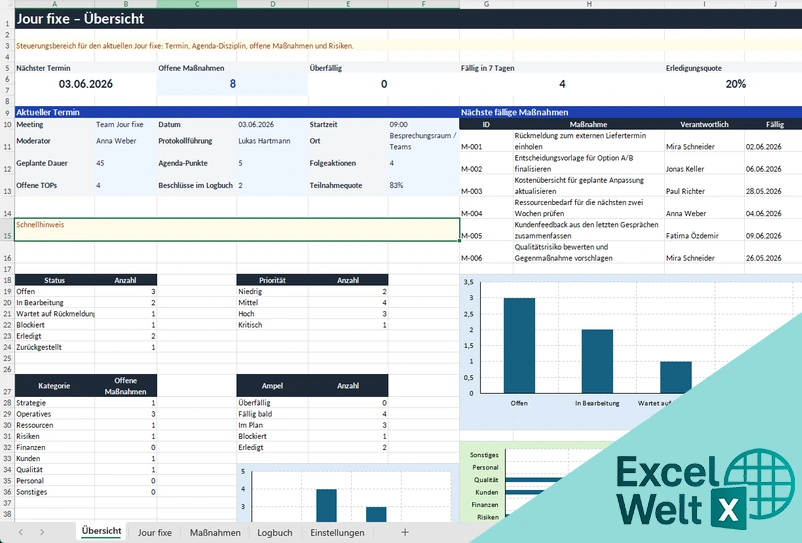Click the Ampel table header
Screen dimensions: 802x543
pos(272,386)
